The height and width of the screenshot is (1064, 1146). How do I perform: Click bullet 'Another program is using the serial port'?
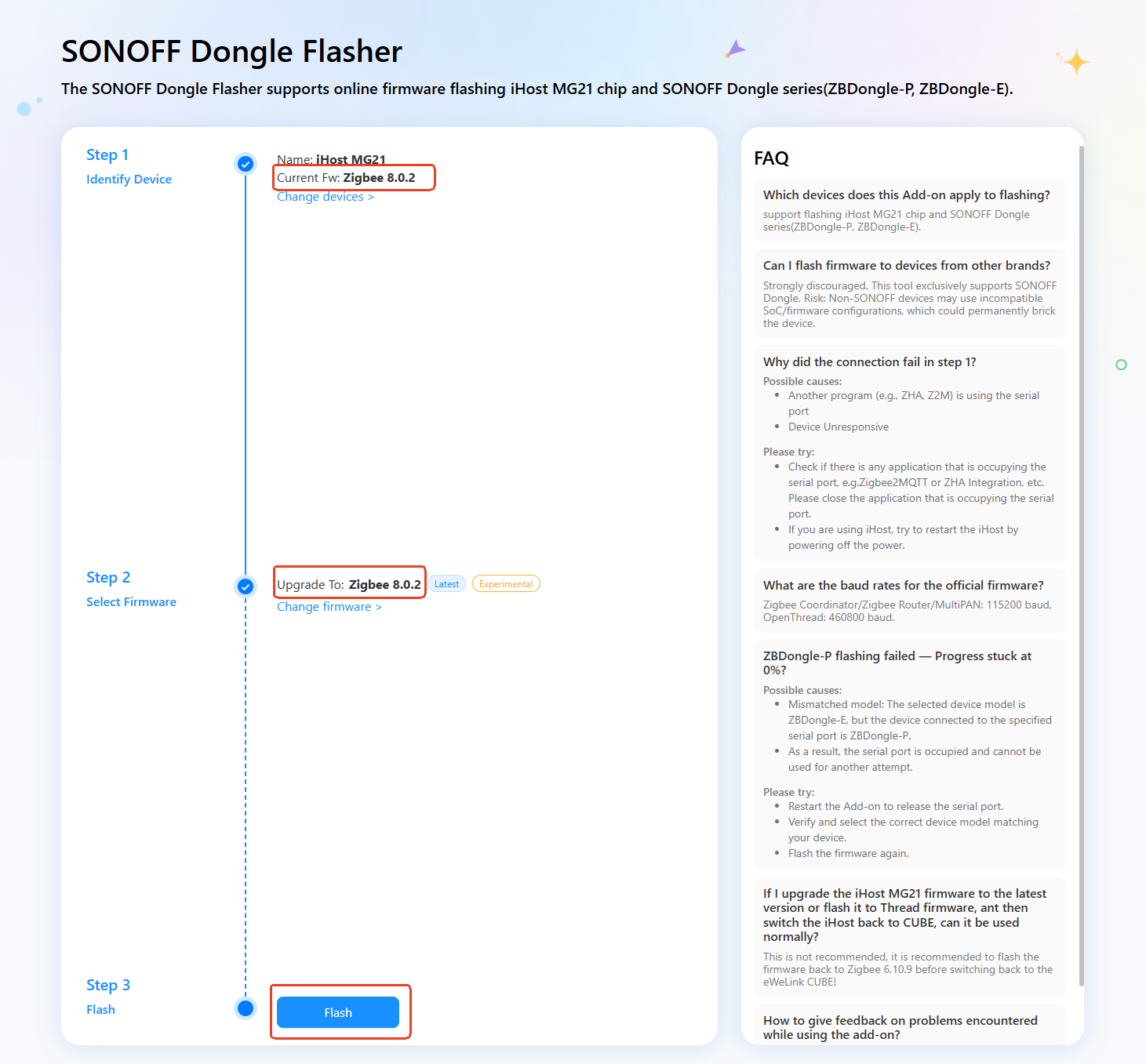point(914,403)
